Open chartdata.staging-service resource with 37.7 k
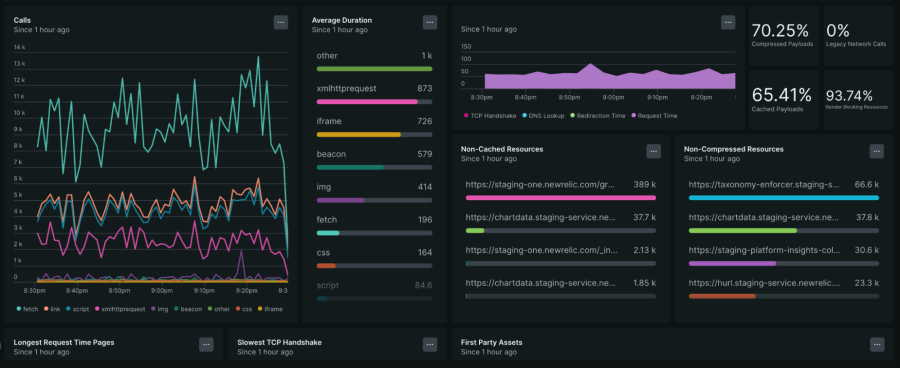 tap(561, 223)
